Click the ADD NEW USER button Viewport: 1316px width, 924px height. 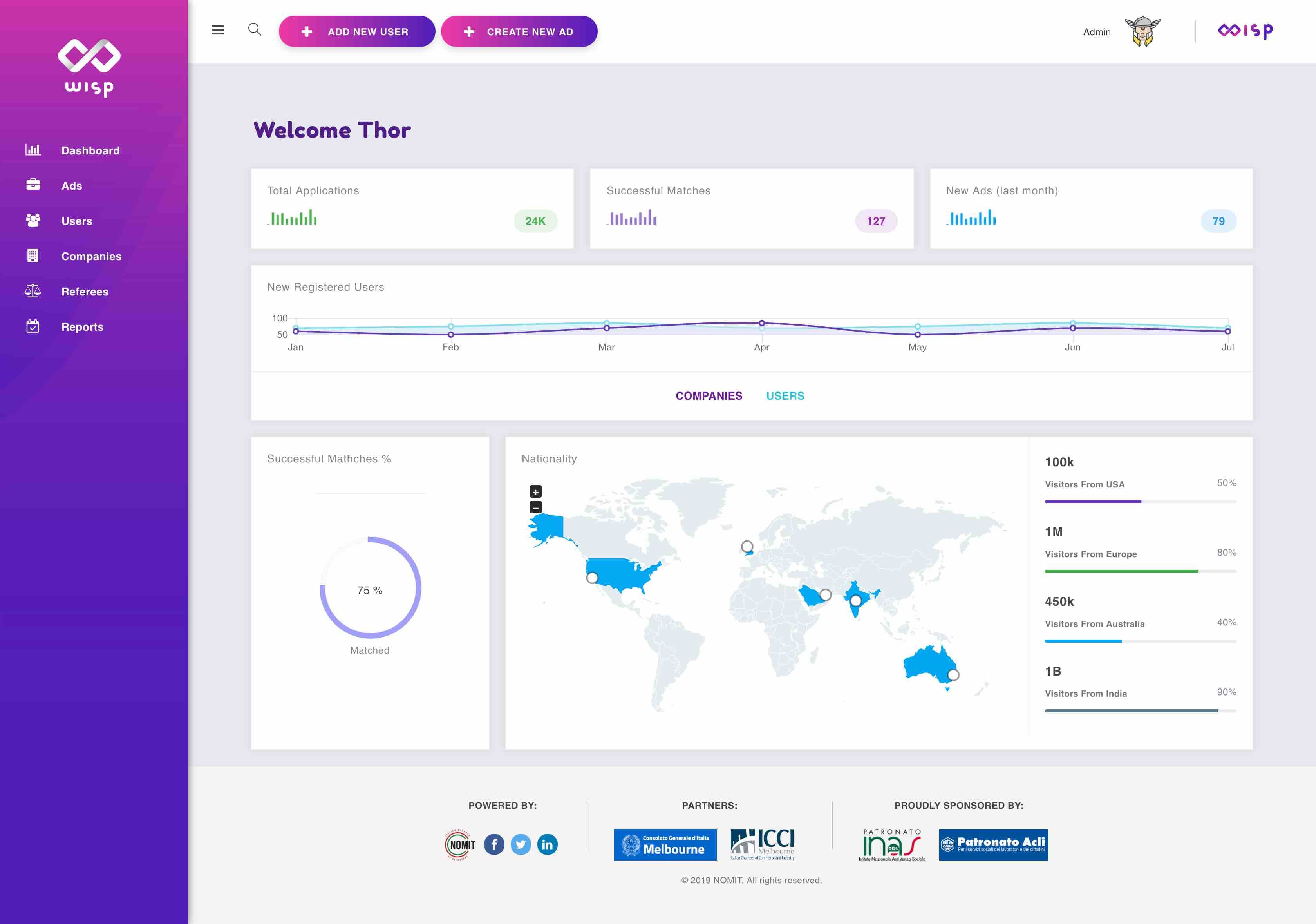[x=356, y=32]
